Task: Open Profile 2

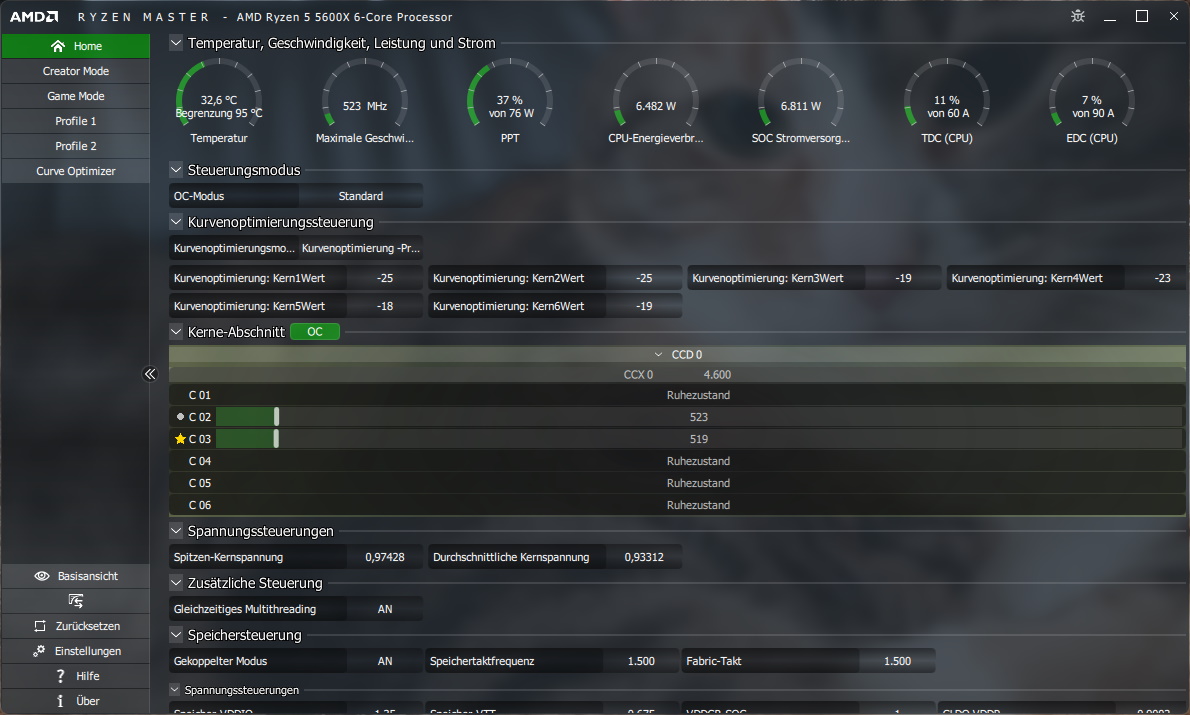Action: click(76, 146)
